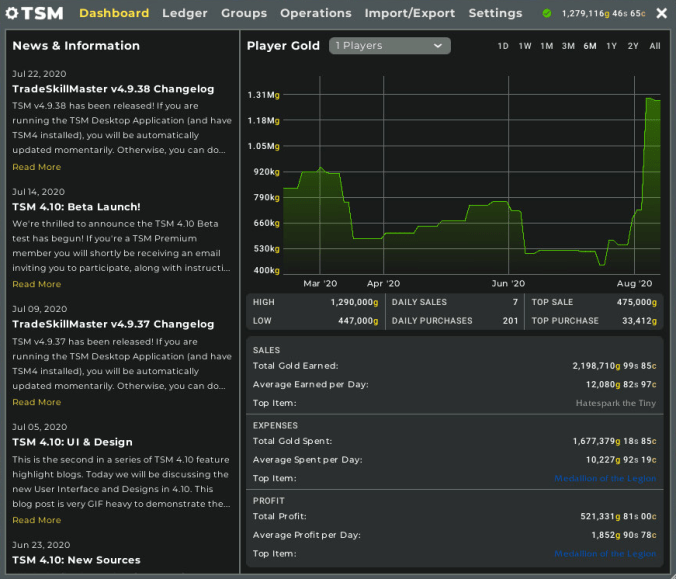Click the TOP PURCHASE value 33,412g
676x579 pixels.
(x=639, y=321)
